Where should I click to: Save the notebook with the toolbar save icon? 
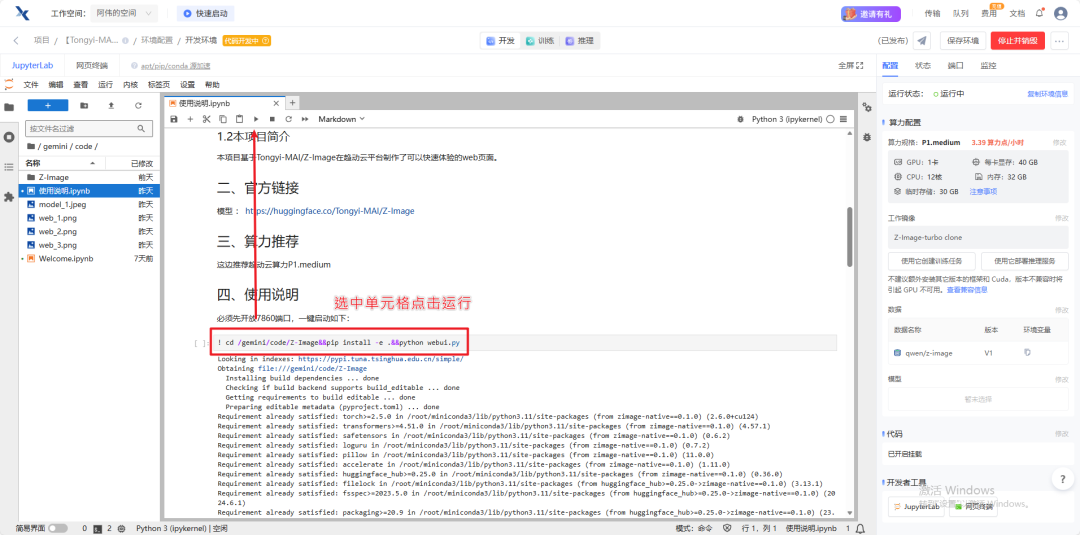click(174, 119)
